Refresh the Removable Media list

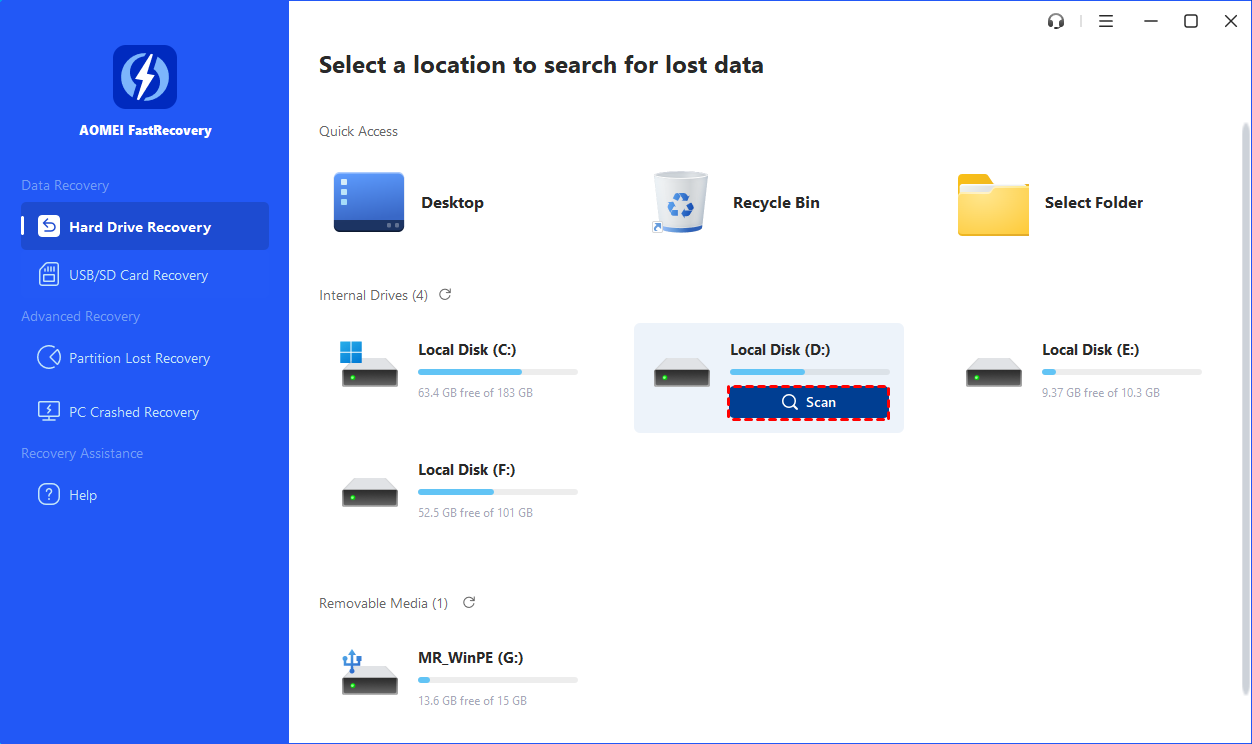[x=469, y=603]
